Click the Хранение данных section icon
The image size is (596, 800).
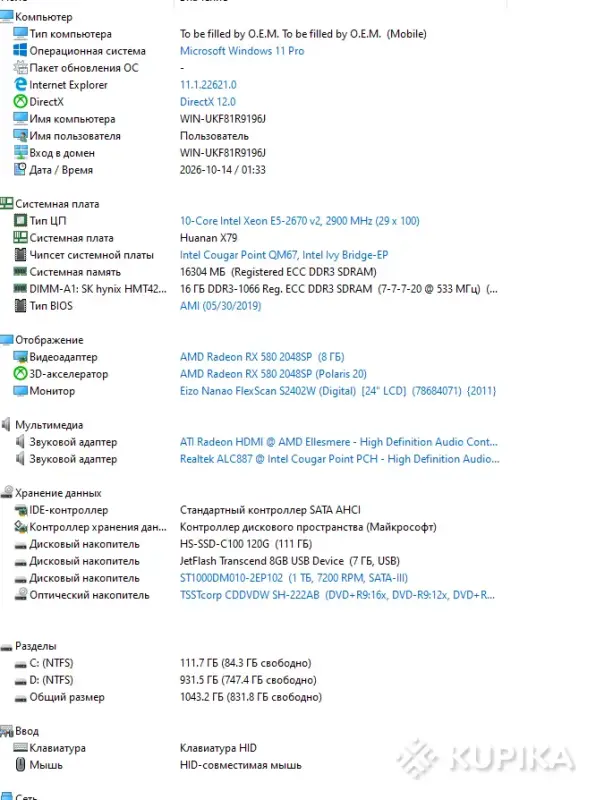point(7,492)
